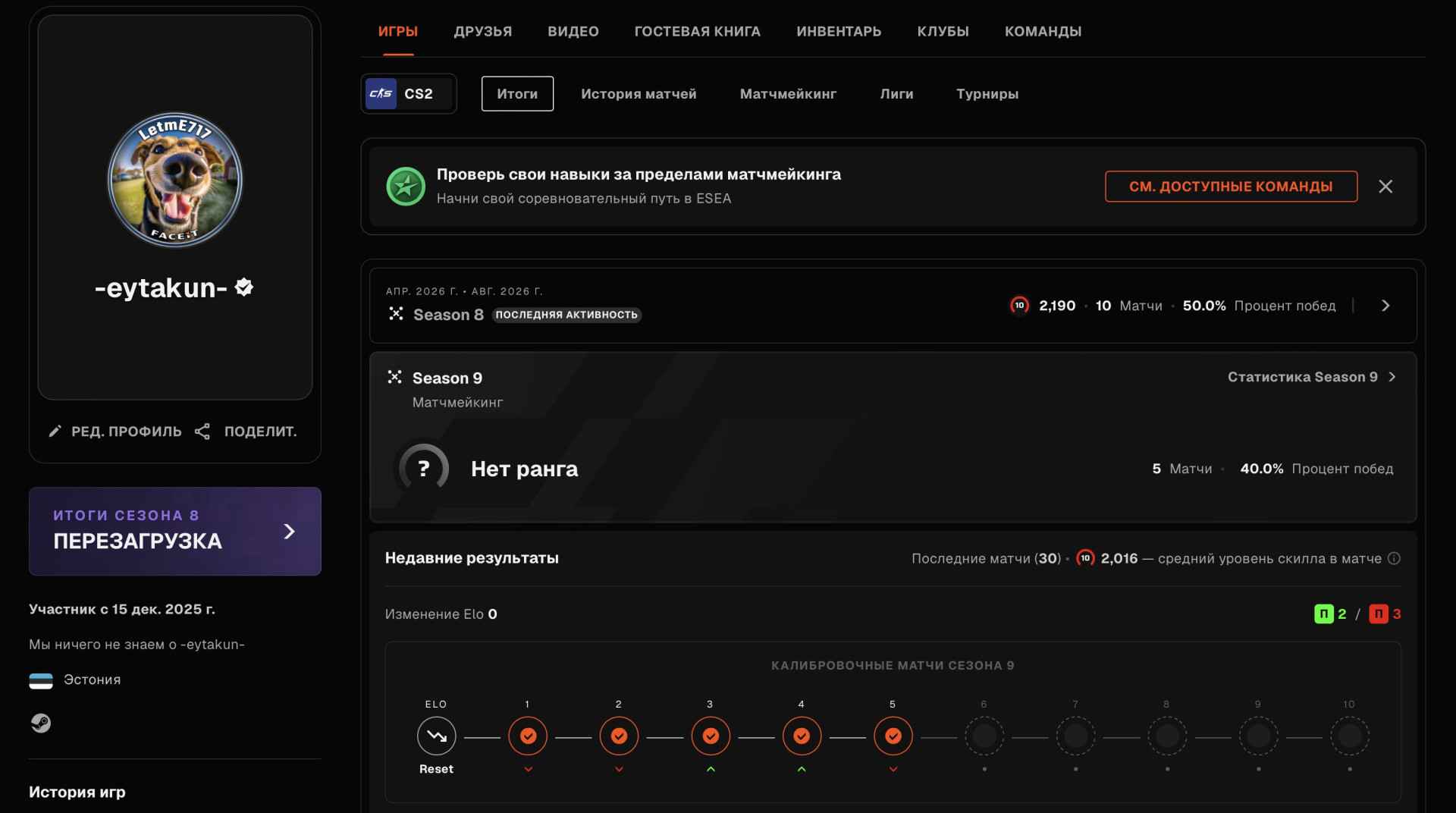Click the Итоги button
The height and width of the screenshot is (813, 1456).
point(517,94)
